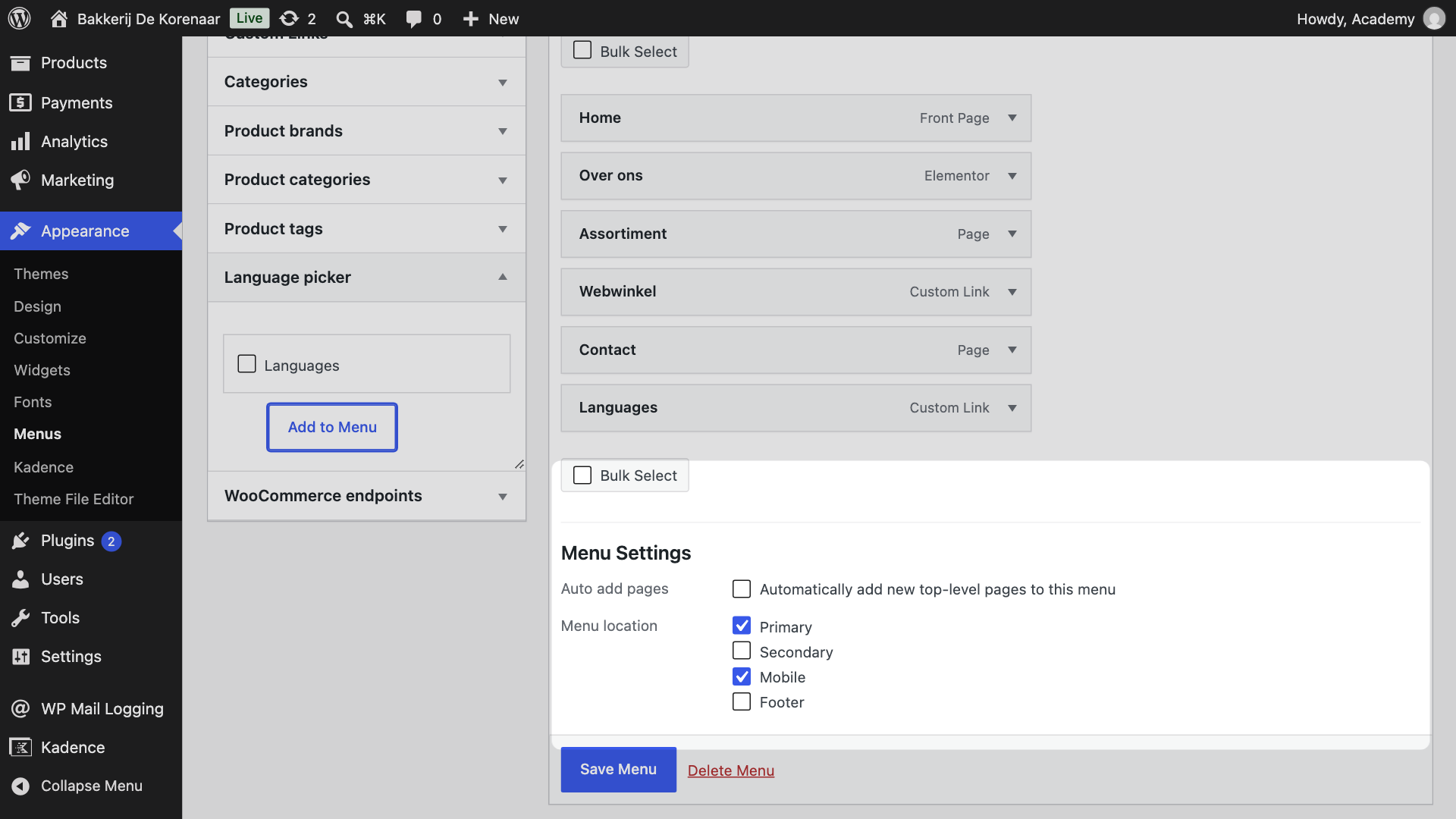Check the top Bulk Select checkbox
This screenshot has width=1456, height=819.
(582, 50)
